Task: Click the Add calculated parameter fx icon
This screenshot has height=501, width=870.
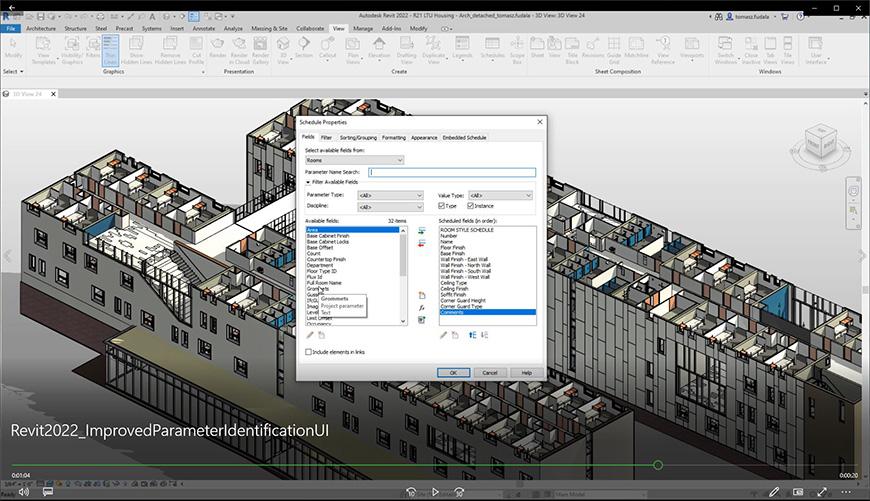Action: pyautogui.click(x=422, y=307)
